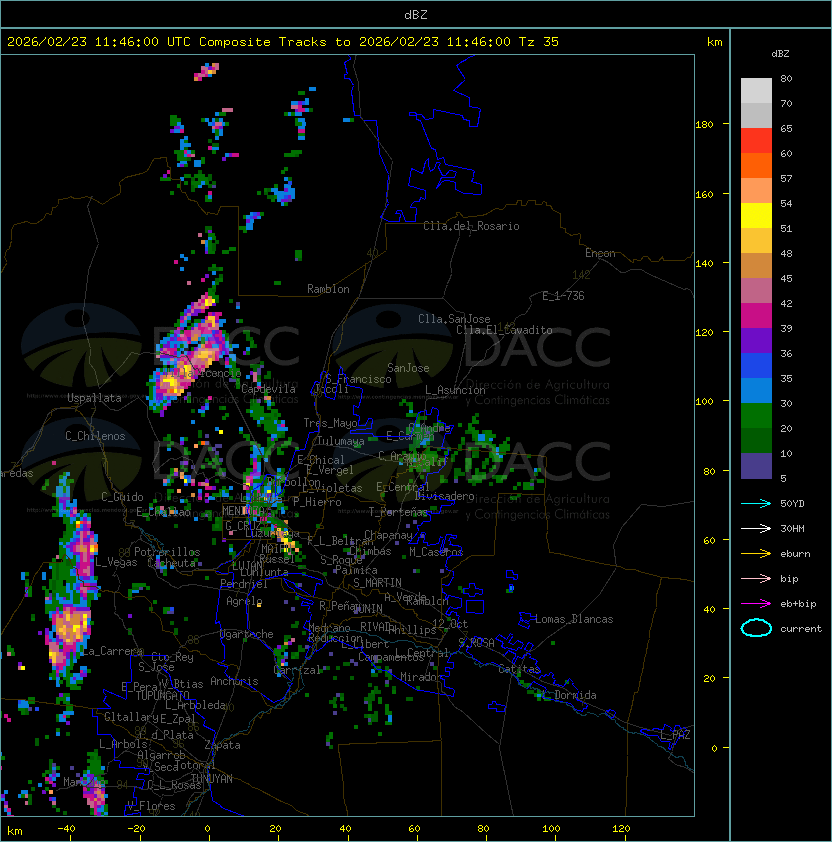Viewport: 832px width, 842px height.
Task: Select the red swatch below 65 dBZ
Action: pos(756,141)
